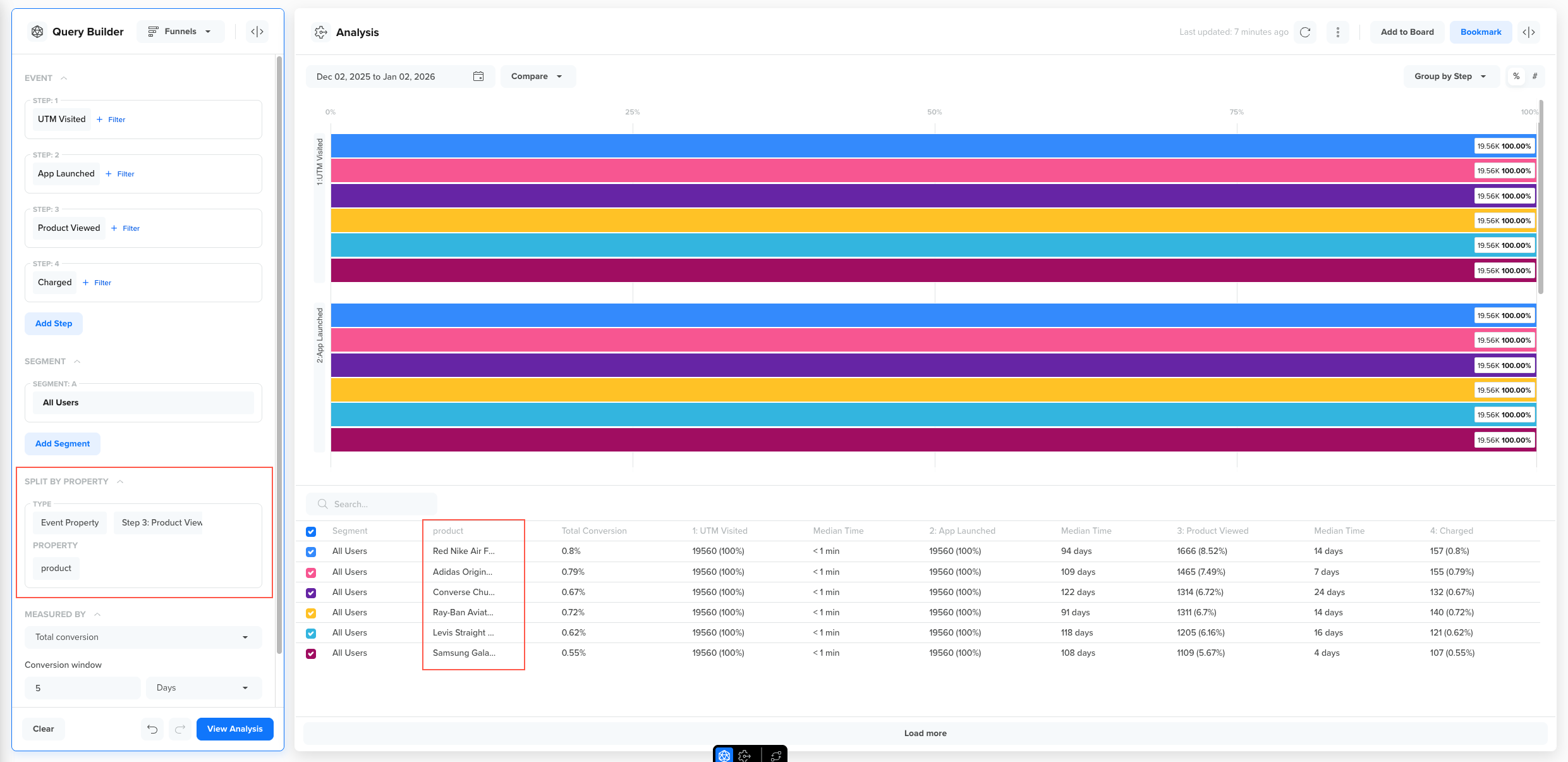Viewport: 1568px width, 762px height.
Task: Click the Add to Board button
Action: click(x=1407, y=32)
